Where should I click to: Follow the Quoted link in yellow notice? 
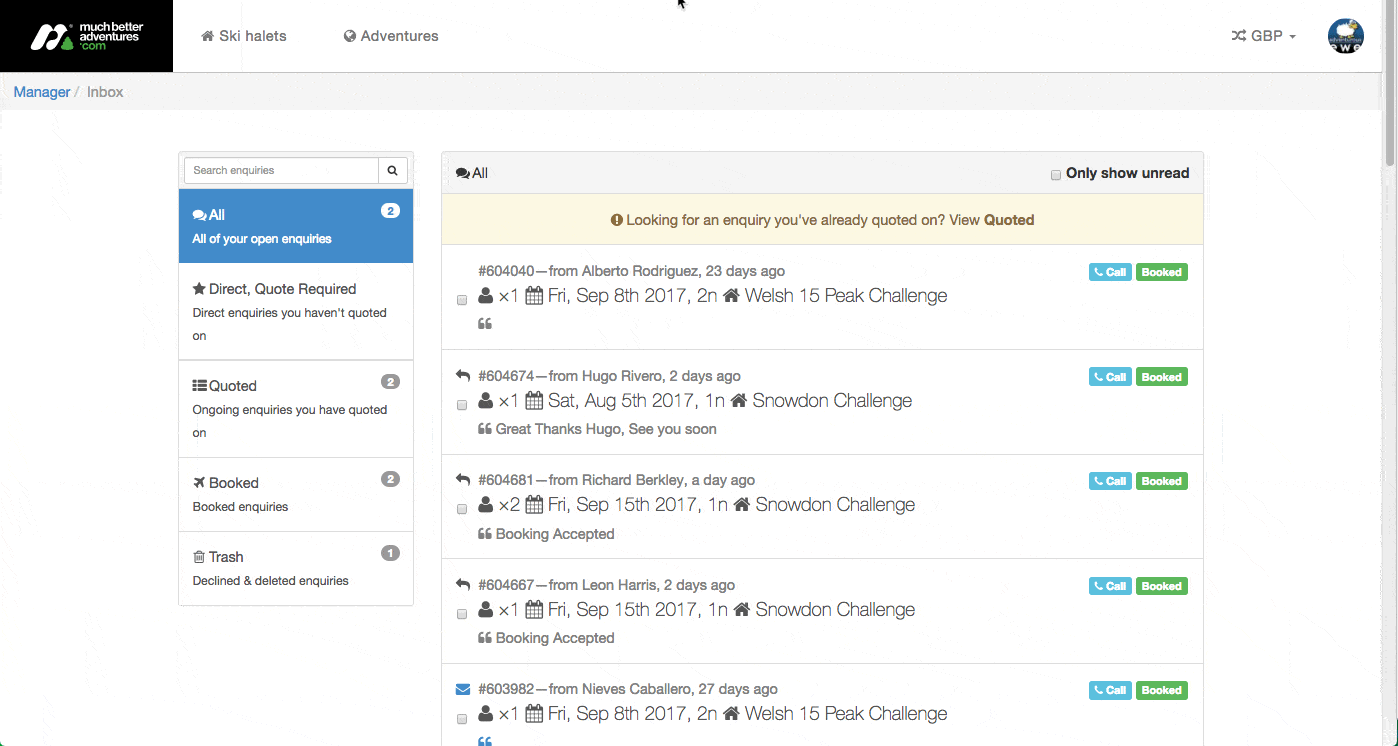click(x=1009, y=220)
